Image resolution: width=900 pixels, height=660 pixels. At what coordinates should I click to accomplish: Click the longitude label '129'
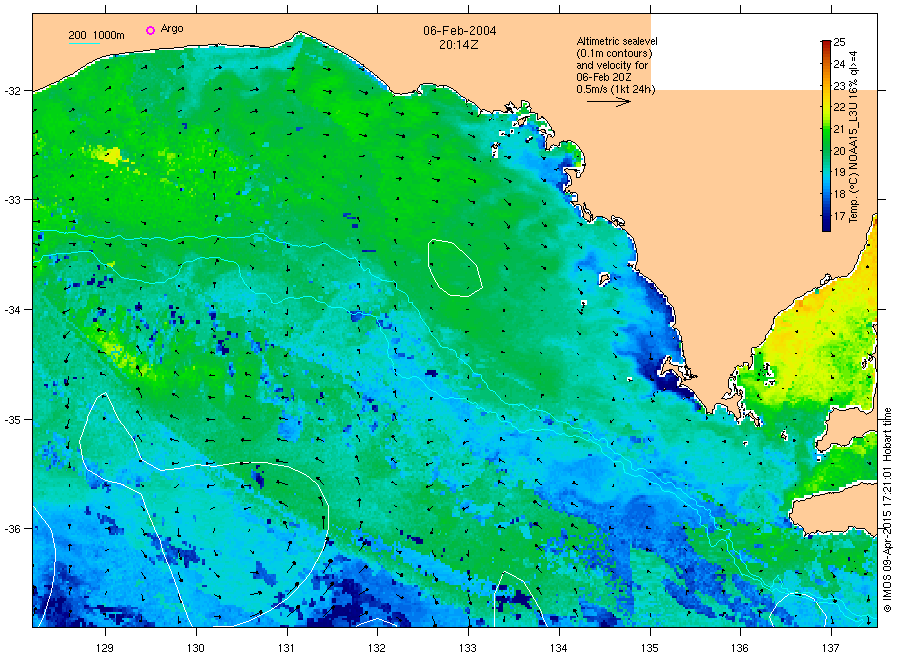[x=105, y=648]
